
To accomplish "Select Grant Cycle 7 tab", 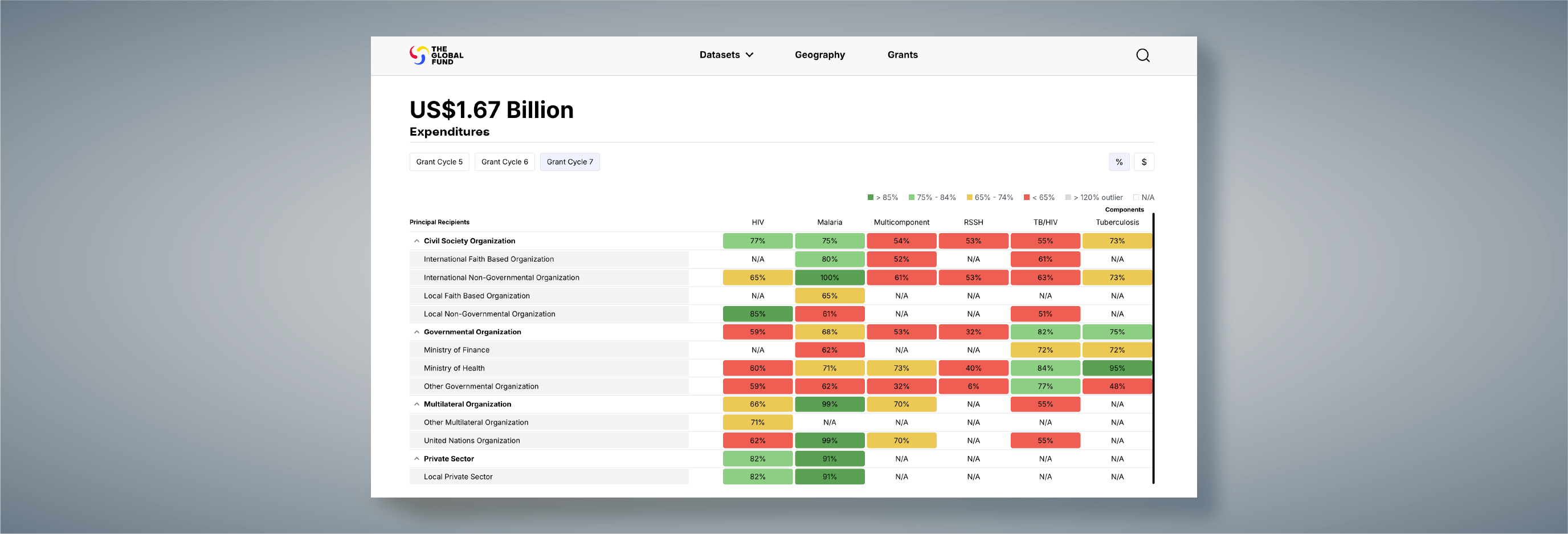I will (x=569, y=162).
